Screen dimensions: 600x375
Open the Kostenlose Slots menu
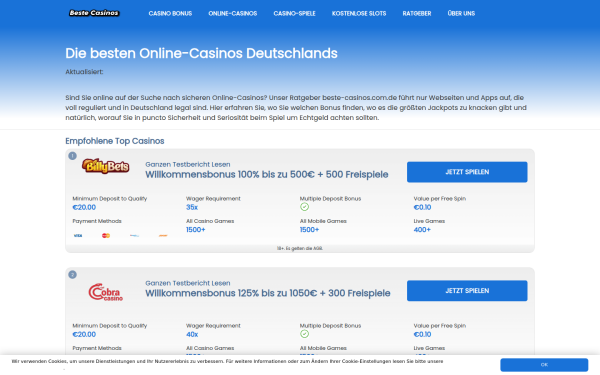pyautogui.click(x=359, y=13)
